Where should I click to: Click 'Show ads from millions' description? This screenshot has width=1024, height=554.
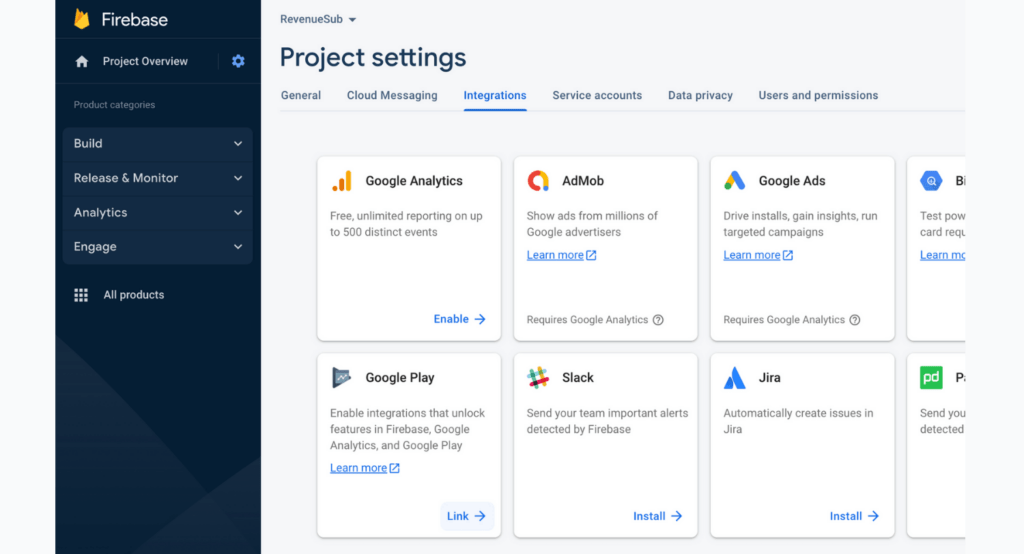[592, 224]
